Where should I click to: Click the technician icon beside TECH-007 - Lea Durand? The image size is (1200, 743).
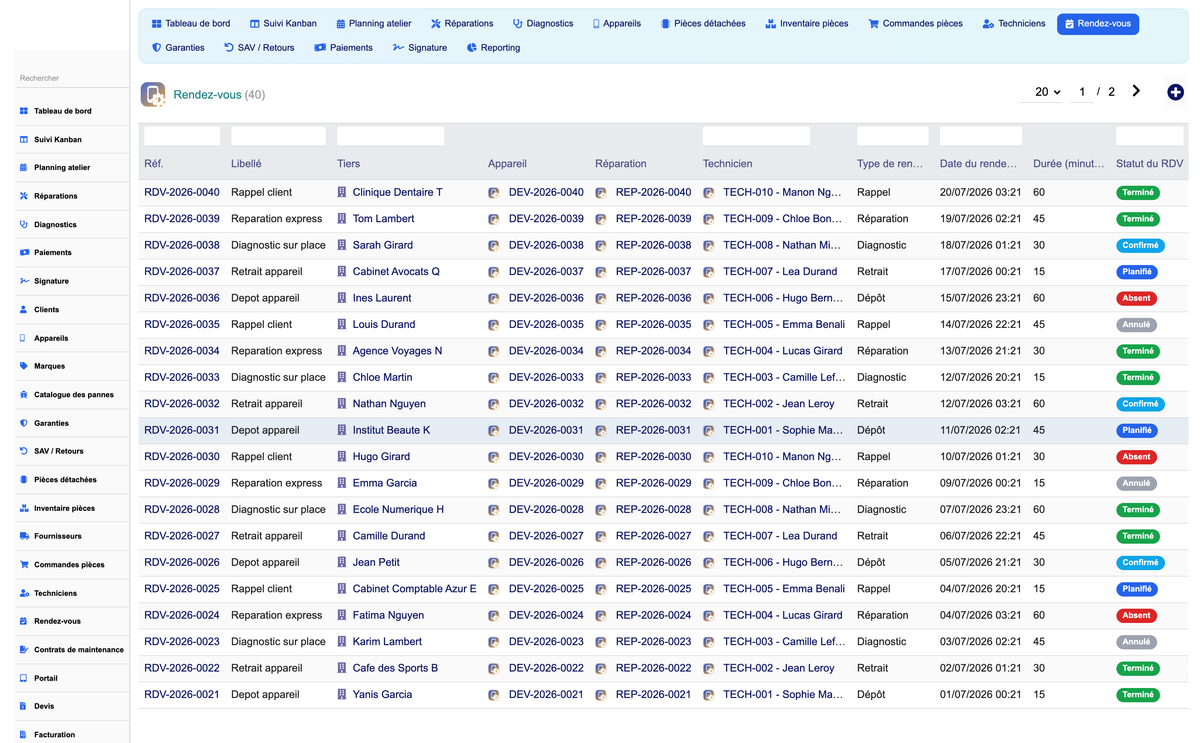pyautogui.click(x=709, y=272)
